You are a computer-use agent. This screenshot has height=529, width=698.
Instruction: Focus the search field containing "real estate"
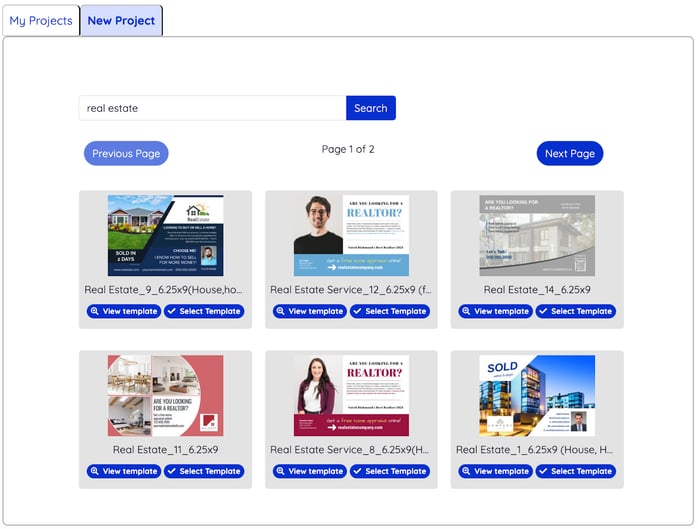(212, 108)
